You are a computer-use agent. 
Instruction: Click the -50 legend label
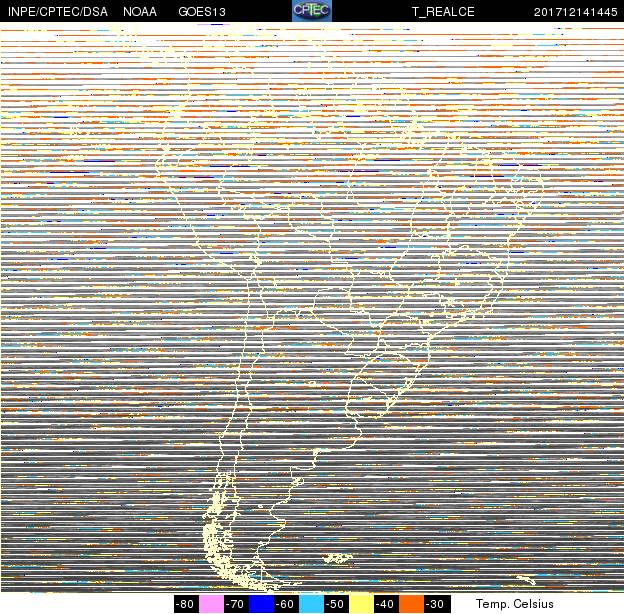[336, 604]
